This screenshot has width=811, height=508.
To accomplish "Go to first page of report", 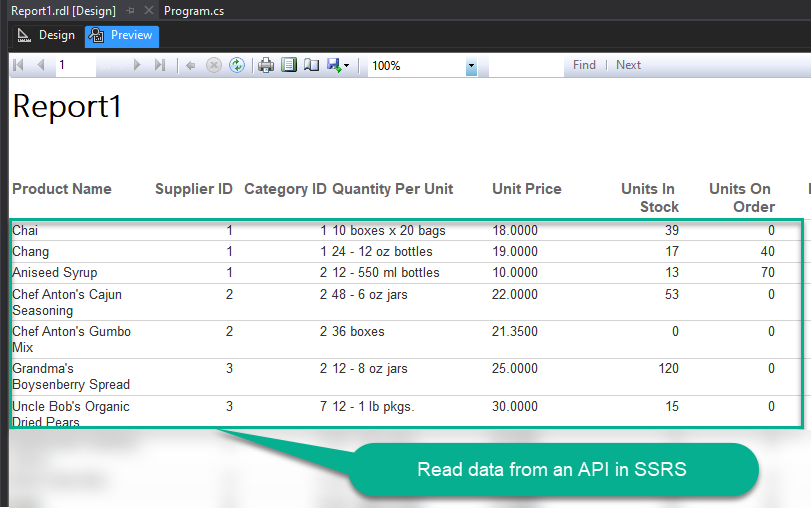I will point(19,65).
